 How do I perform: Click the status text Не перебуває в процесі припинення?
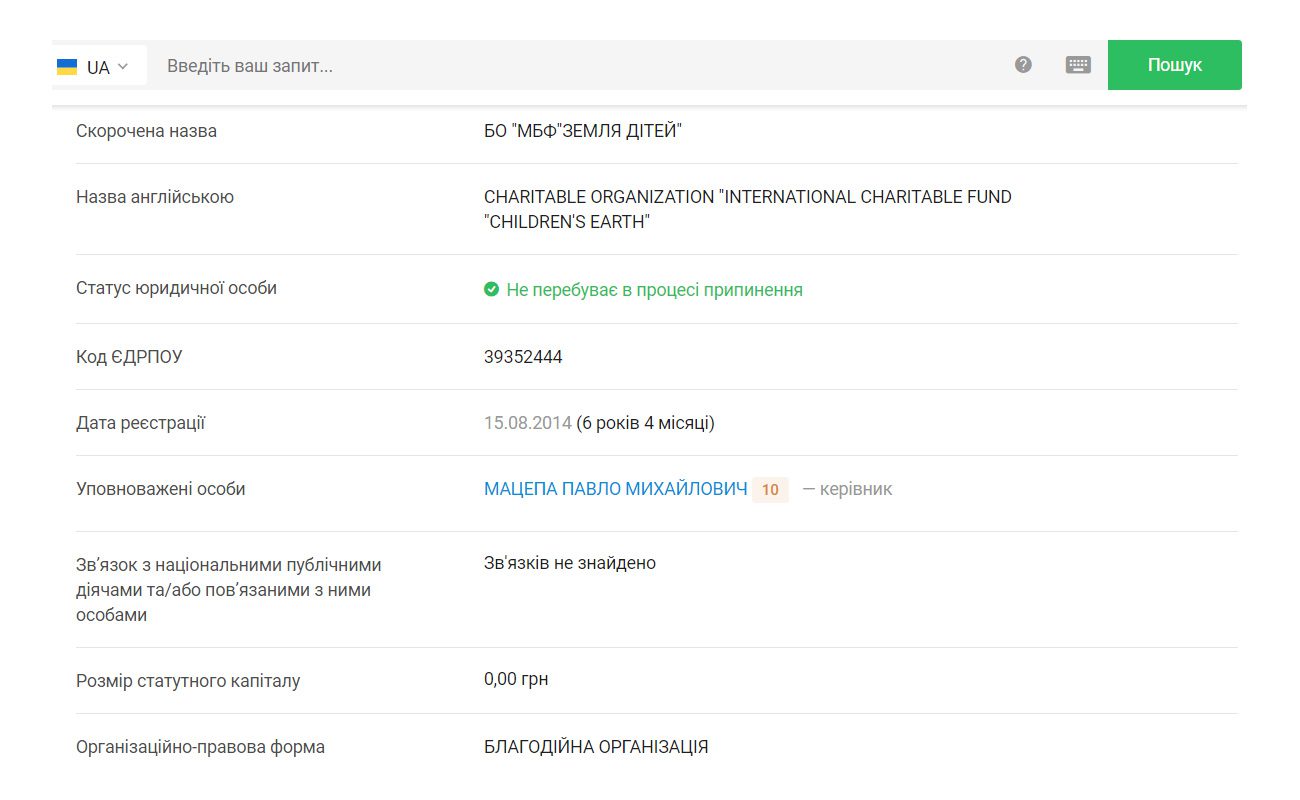pyautogui.click(x=654, y=290)
